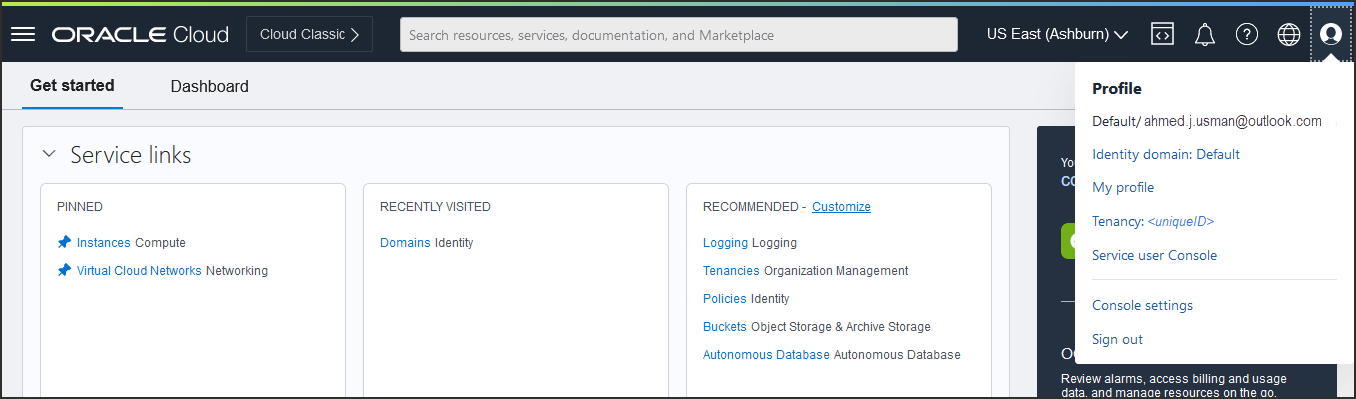The height and width of the screenshot is (399, 1356).
Task: Open the Domains link under Recently Visited
Action: coord(405,243)
